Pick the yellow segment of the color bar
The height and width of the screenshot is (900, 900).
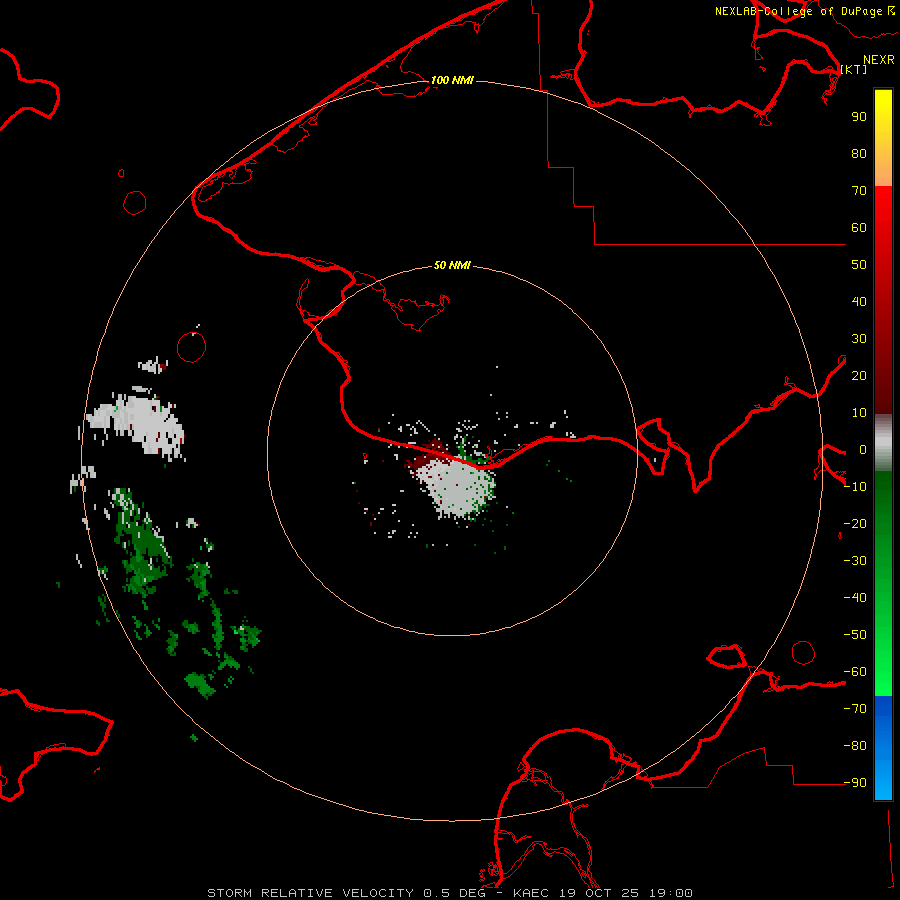[883, 138]
